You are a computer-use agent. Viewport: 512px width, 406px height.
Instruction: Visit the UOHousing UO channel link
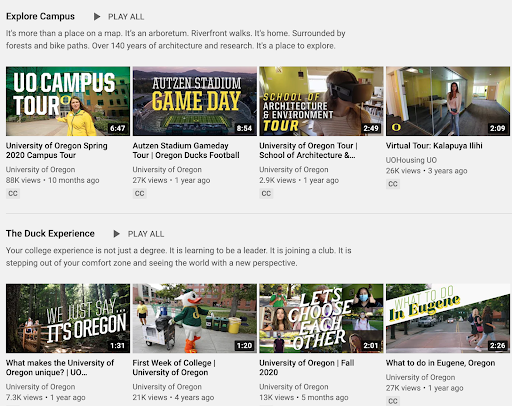click(411, 160)
